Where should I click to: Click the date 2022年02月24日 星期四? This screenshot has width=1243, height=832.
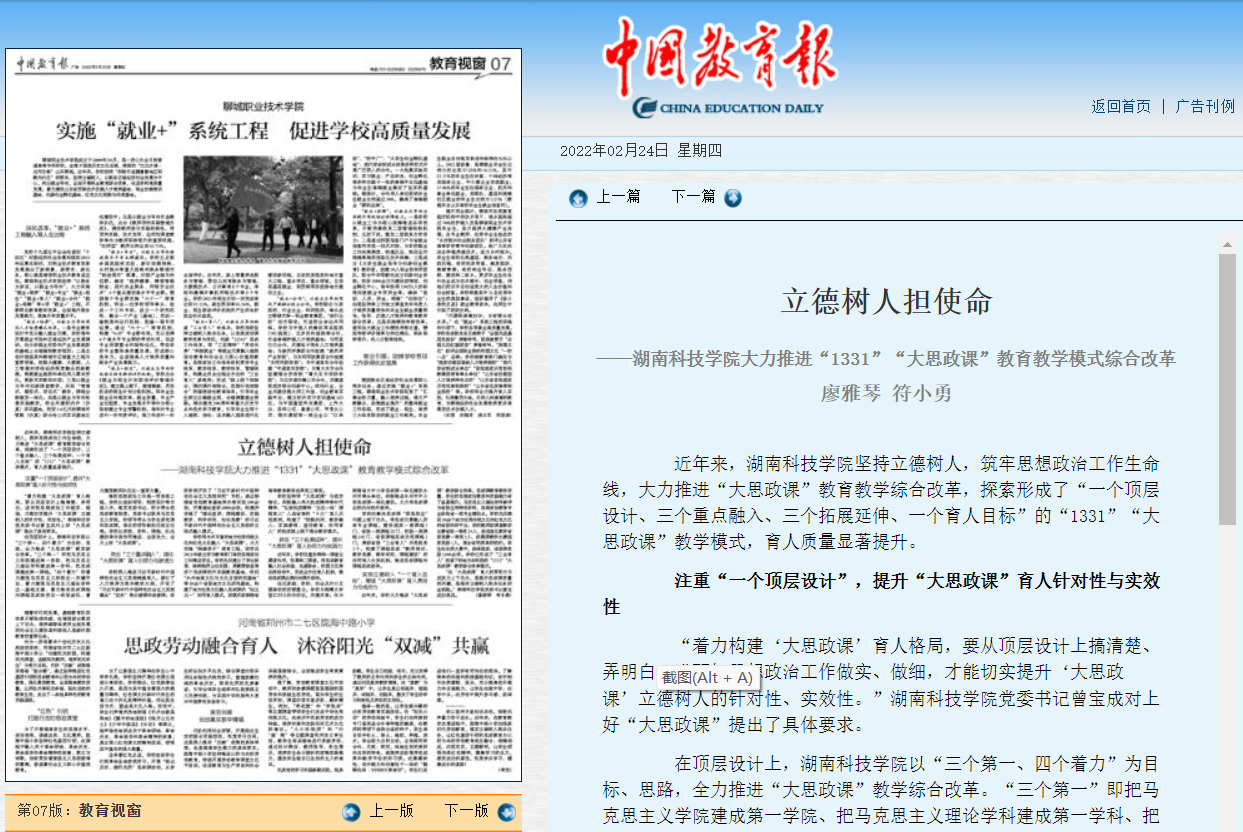(641, 151)
